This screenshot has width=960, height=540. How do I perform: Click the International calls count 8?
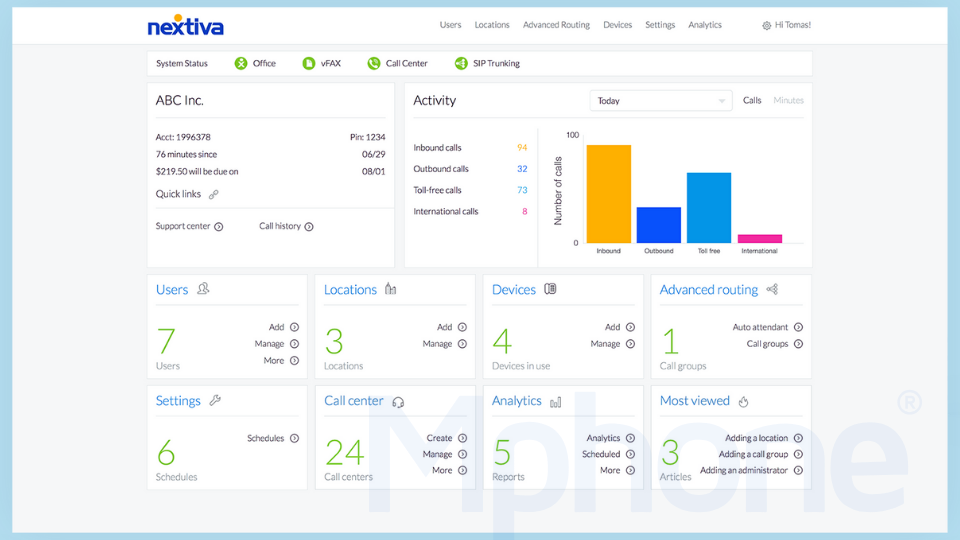click(x=525, y=211)
